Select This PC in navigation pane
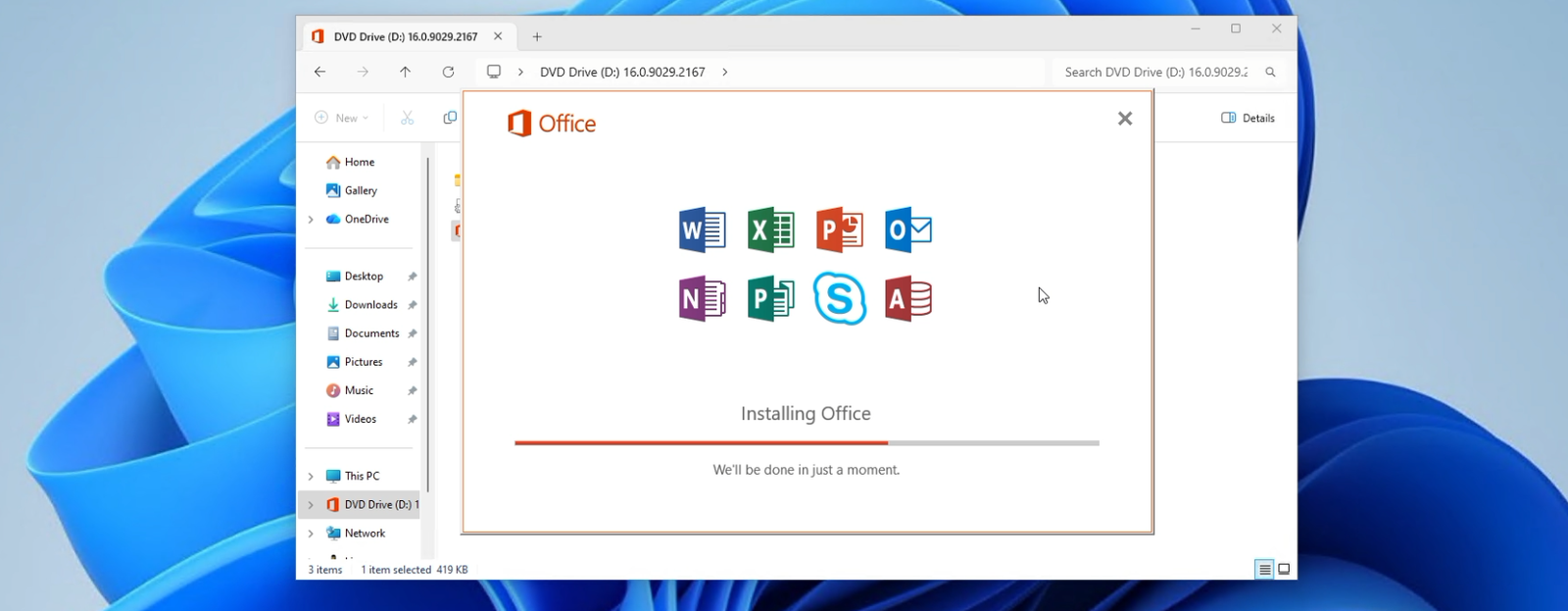Image resolution: width=1568 pixels, height=611 pixels. [362, 476]
